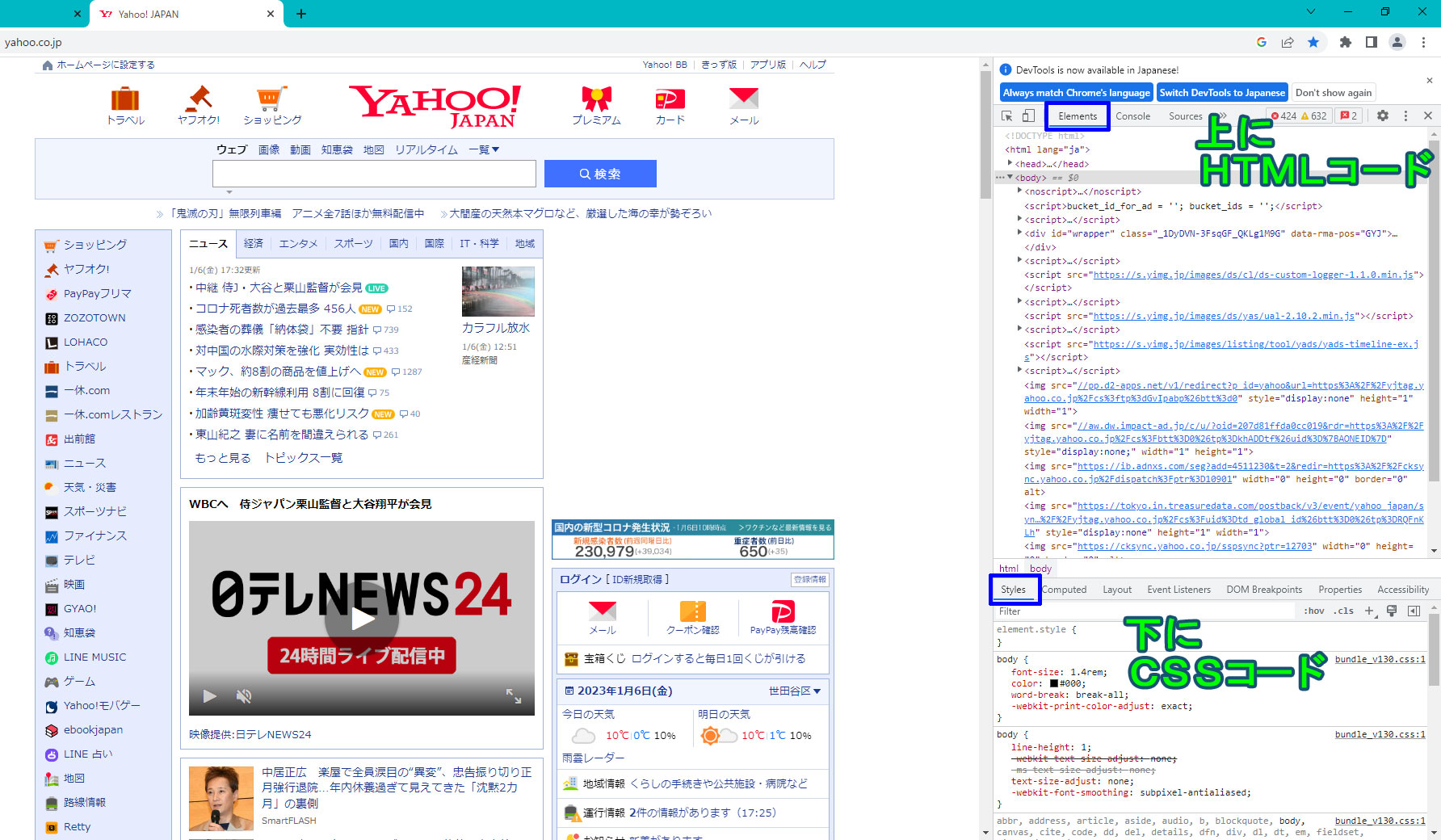The width and height of the screenshot is (1441, 840).
Task: Select the DevTools element inspector arrow icon
Action: coord(1007,116)
